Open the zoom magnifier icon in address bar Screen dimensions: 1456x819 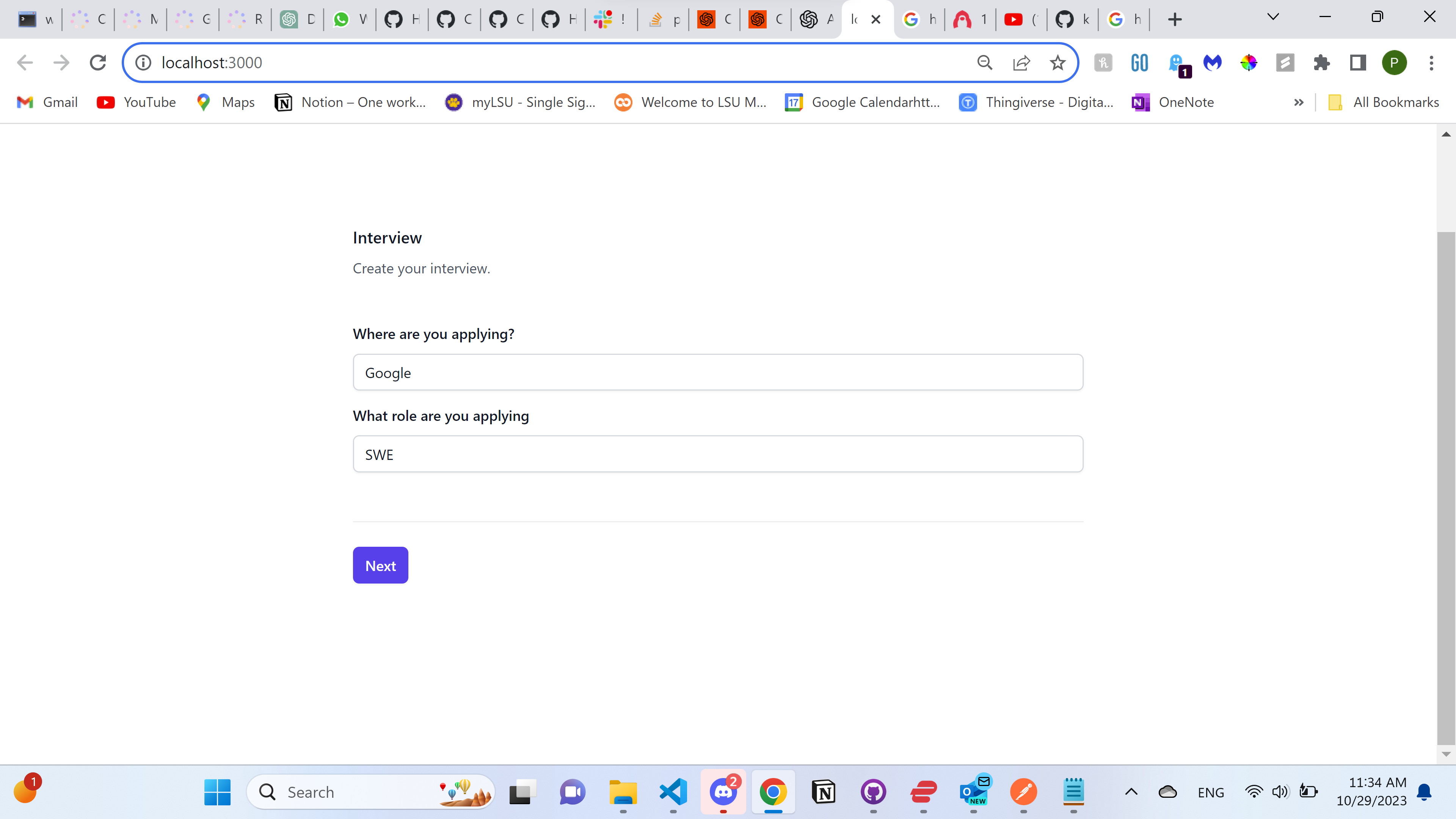[985, 63]
